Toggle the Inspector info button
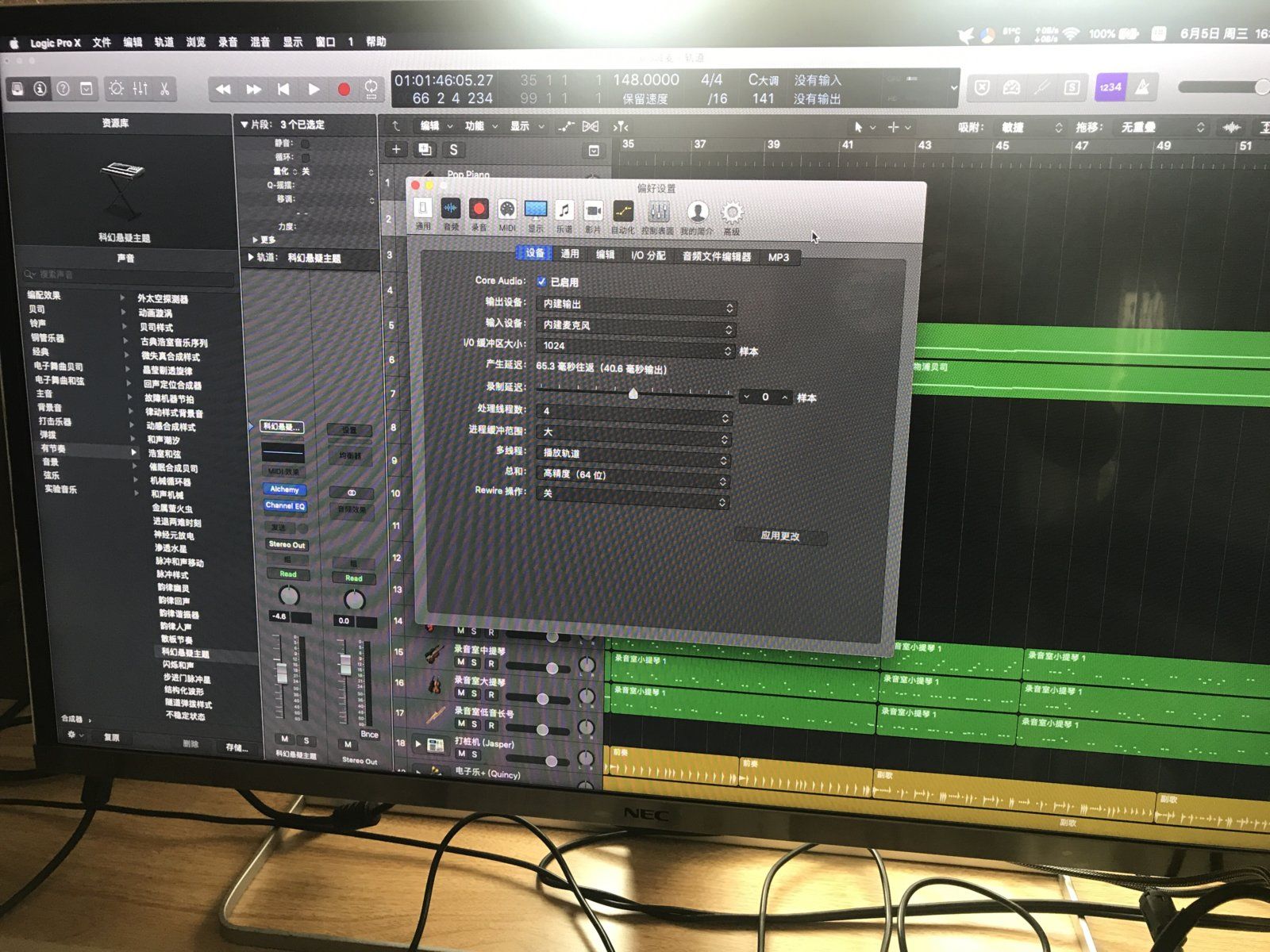 click(40, 88)
